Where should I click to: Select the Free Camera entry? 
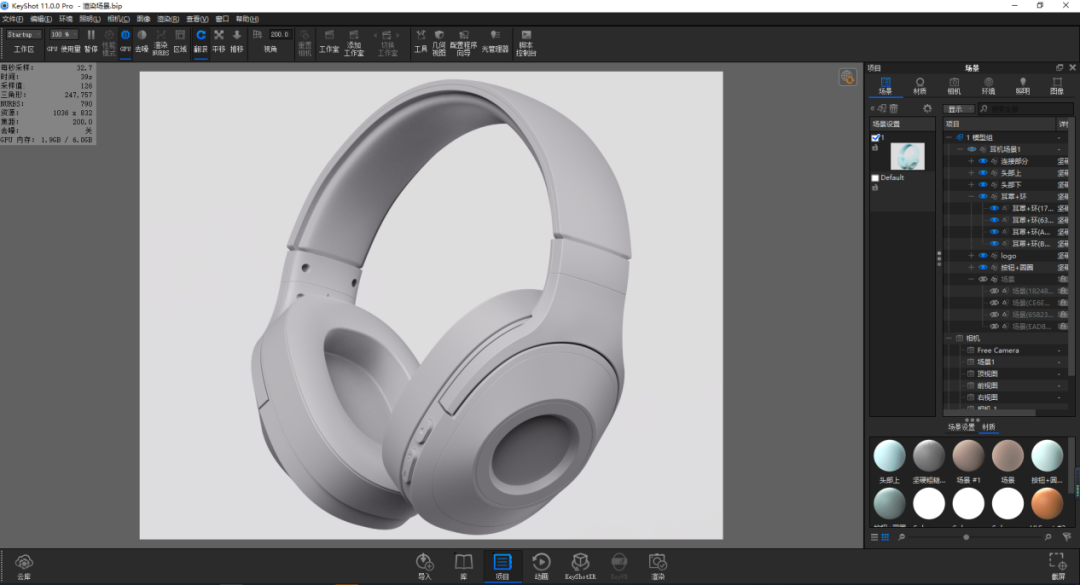pyautogui.click(x=997, y=350)
